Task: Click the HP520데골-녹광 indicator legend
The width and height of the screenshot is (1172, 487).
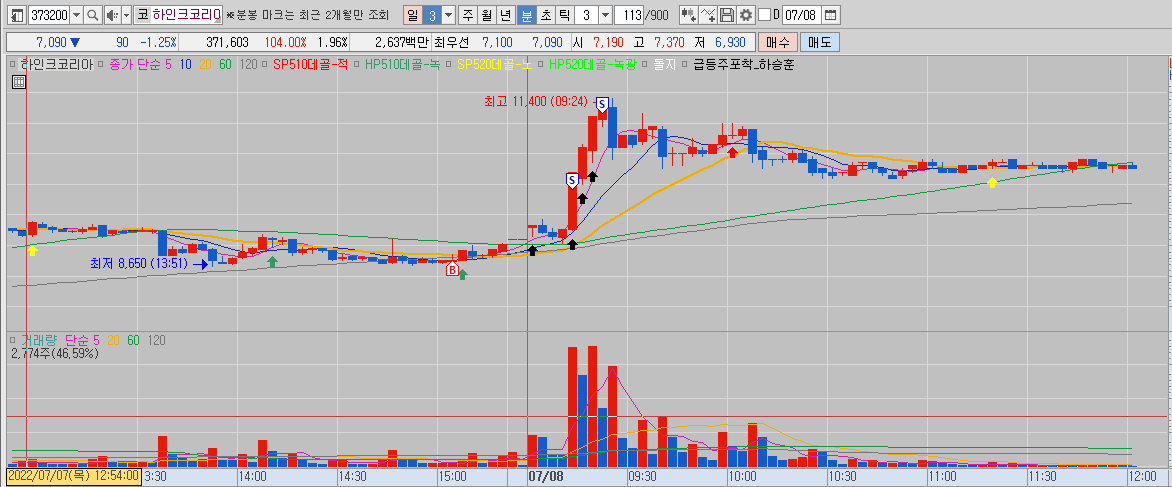Action: point(593,65)
